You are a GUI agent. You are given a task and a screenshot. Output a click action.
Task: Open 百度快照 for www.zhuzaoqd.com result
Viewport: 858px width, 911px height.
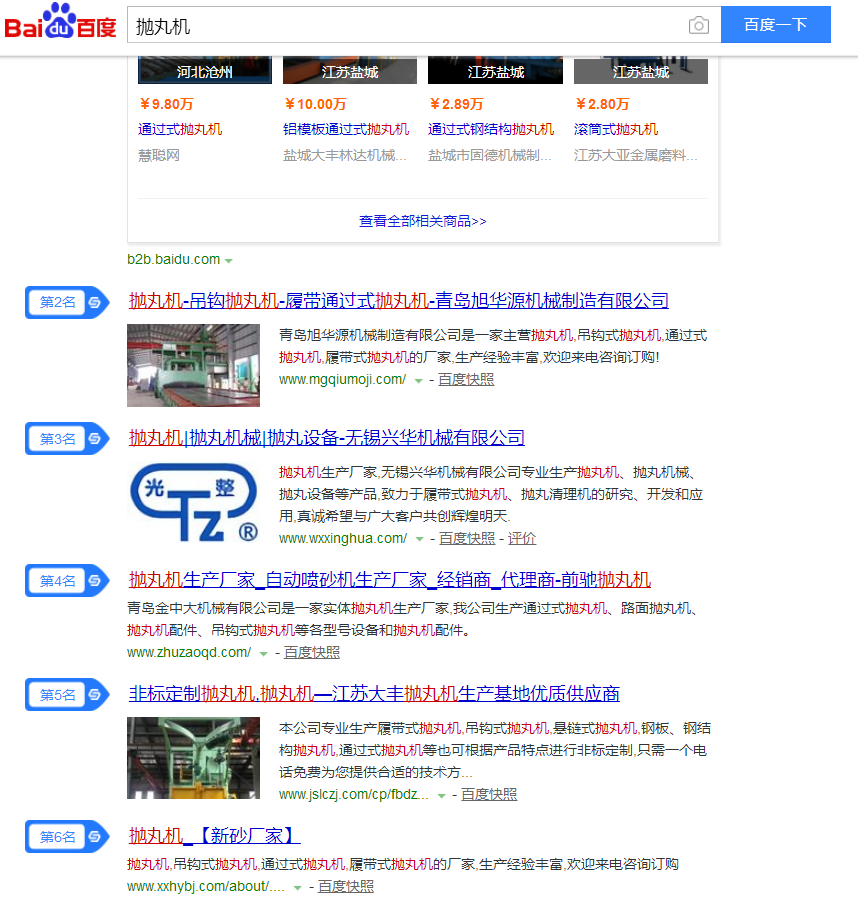pyautogui.click(x=312, y=653)
